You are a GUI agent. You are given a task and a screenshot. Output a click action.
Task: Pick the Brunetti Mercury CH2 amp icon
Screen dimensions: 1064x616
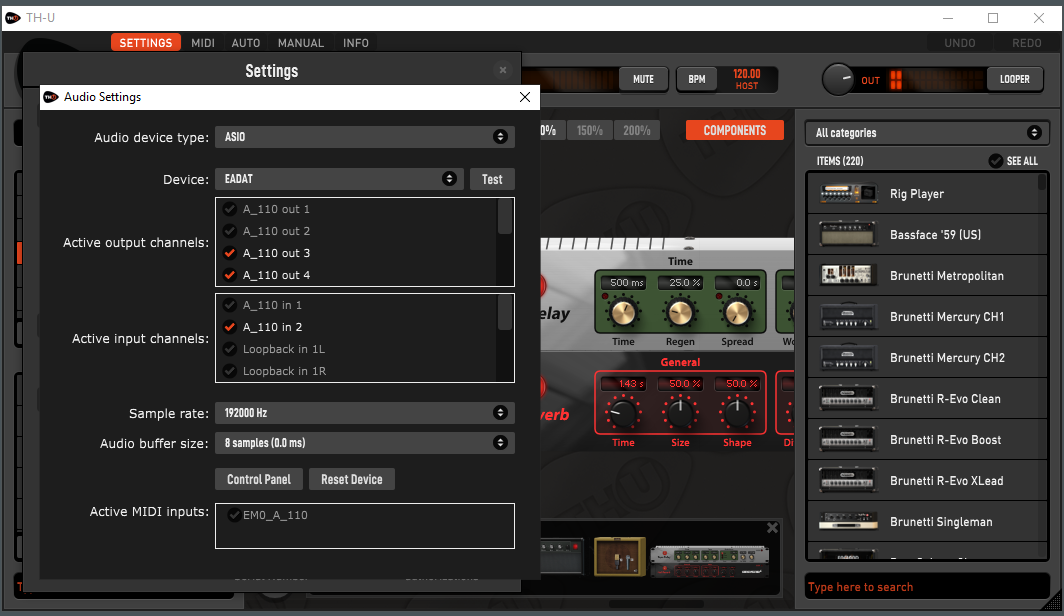848,358
